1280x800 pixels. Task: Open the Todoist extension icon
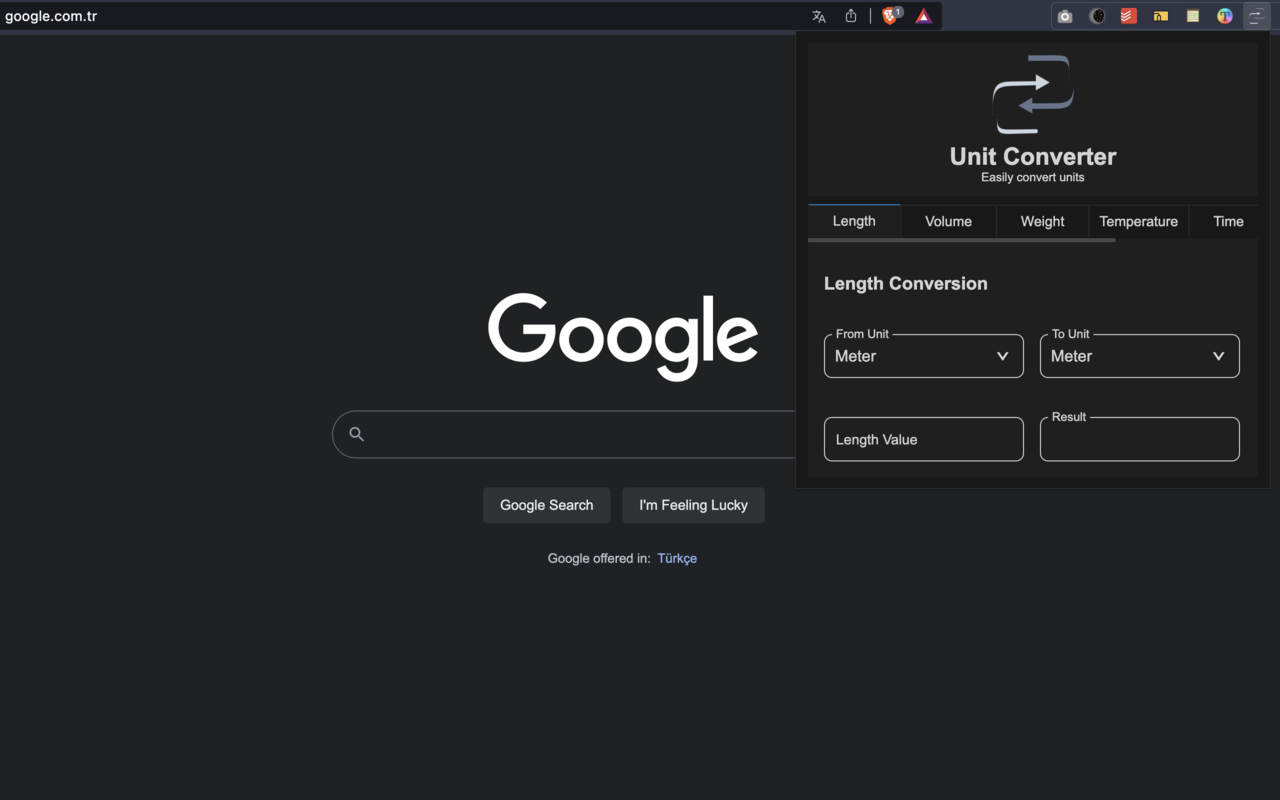[1128, 15]
